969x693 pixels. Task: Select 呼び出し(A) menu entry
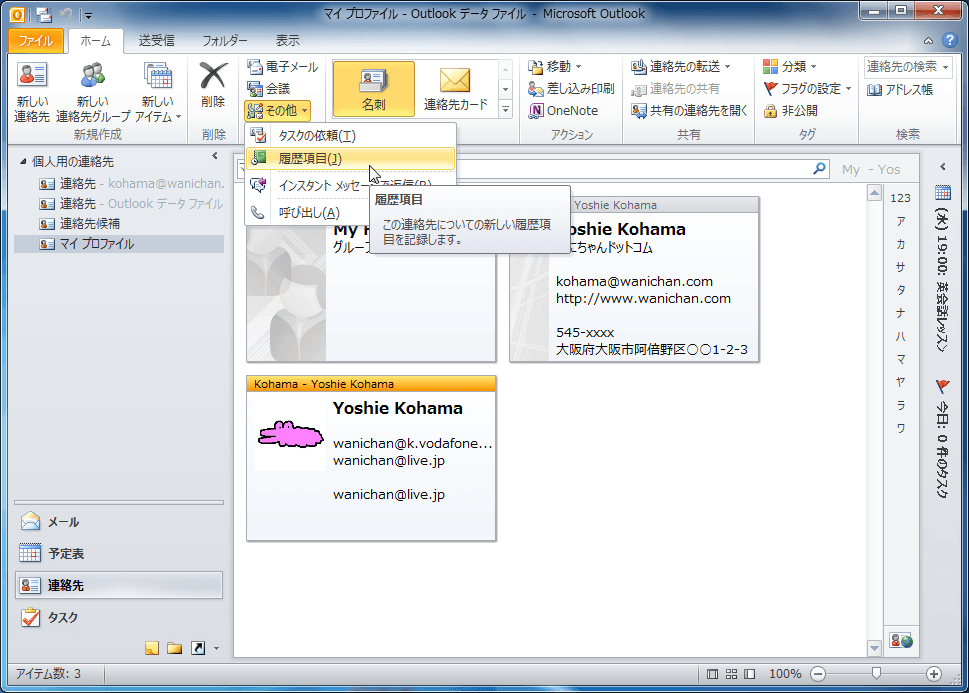point(307,213)
